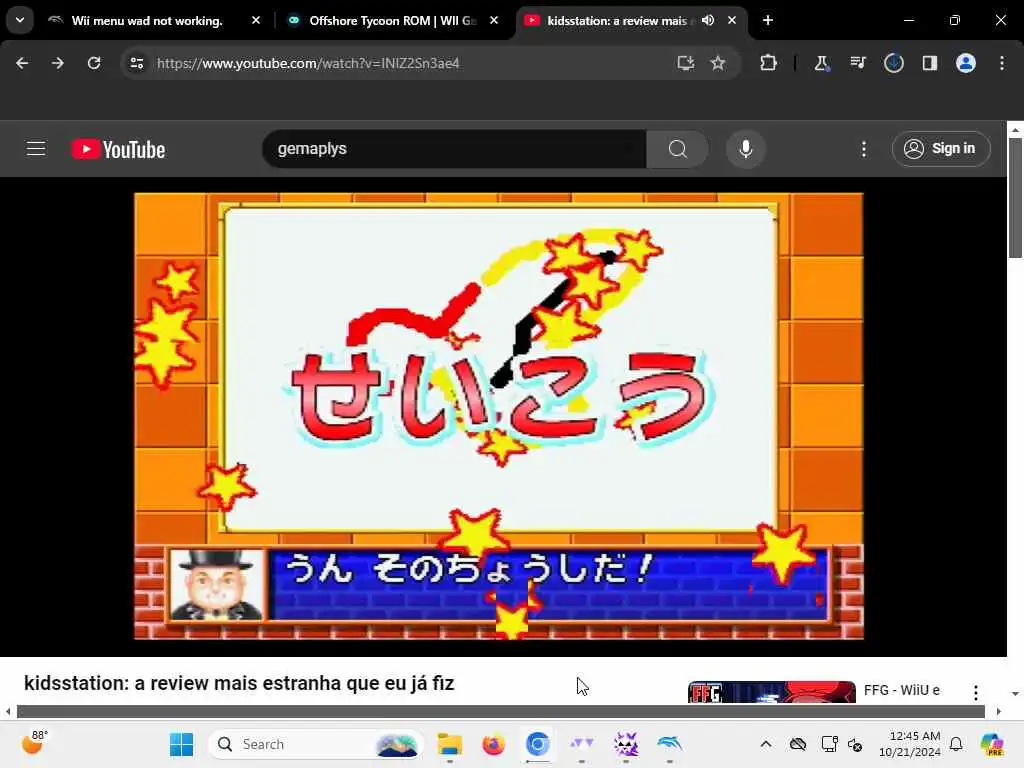Screen dimensions: 1024x768
Task: Close the kidsstation YouTube tab
Action: 732,20
